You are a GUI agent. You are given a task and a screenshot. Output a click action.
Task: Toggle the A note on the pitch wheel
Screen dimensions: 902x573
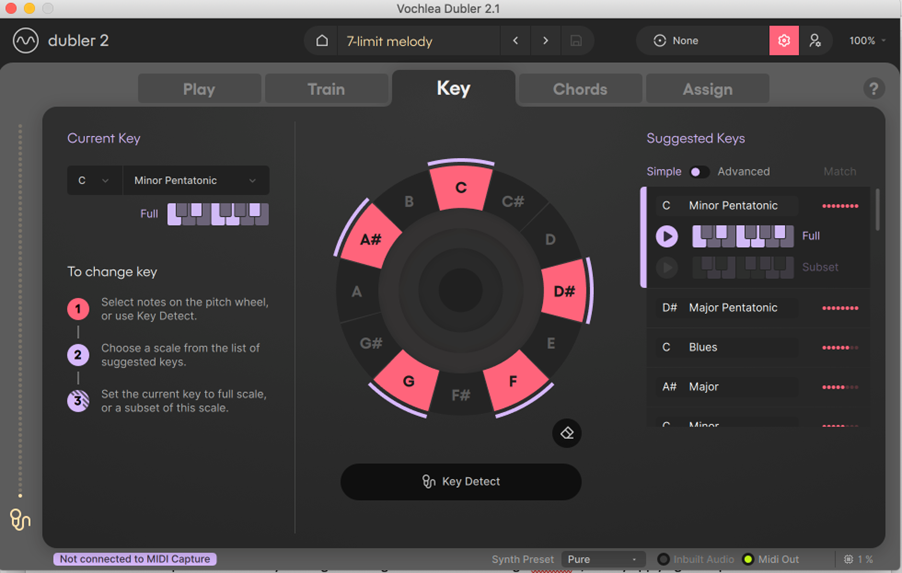pos(357,292)
